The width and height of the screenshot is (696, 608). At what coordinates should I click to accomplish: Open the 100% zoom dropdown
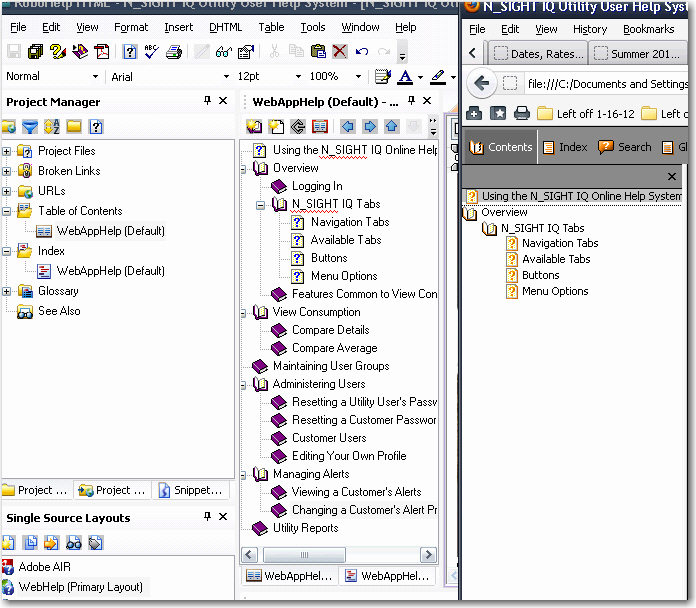pos(358,77)
